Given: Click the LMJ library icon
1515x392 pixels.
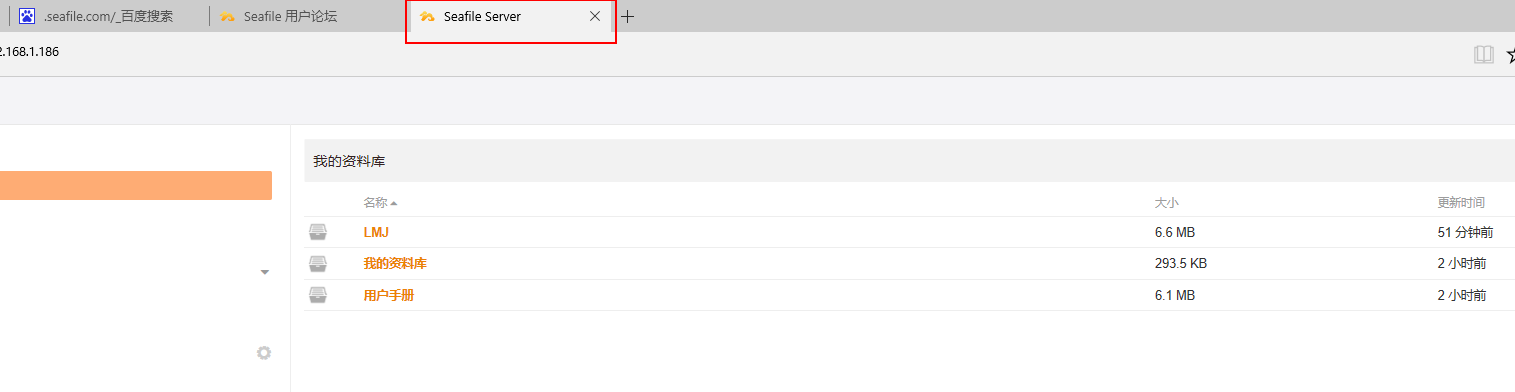Looking at the screenshot, I should tap(318, 232).
